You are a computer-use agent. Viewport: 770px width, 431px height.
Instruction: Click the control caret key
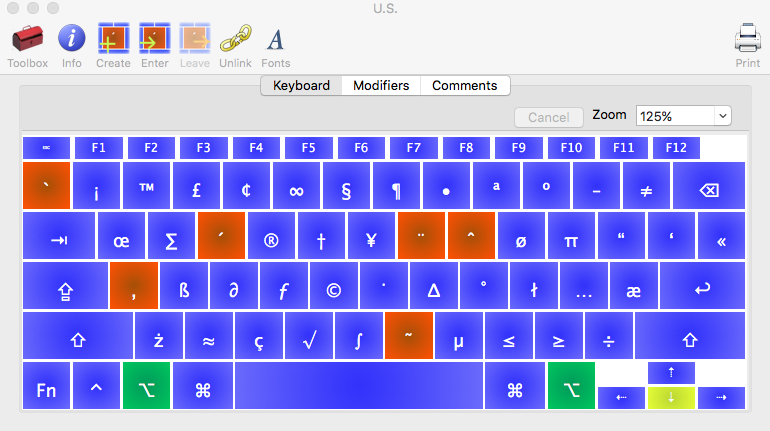96,386
